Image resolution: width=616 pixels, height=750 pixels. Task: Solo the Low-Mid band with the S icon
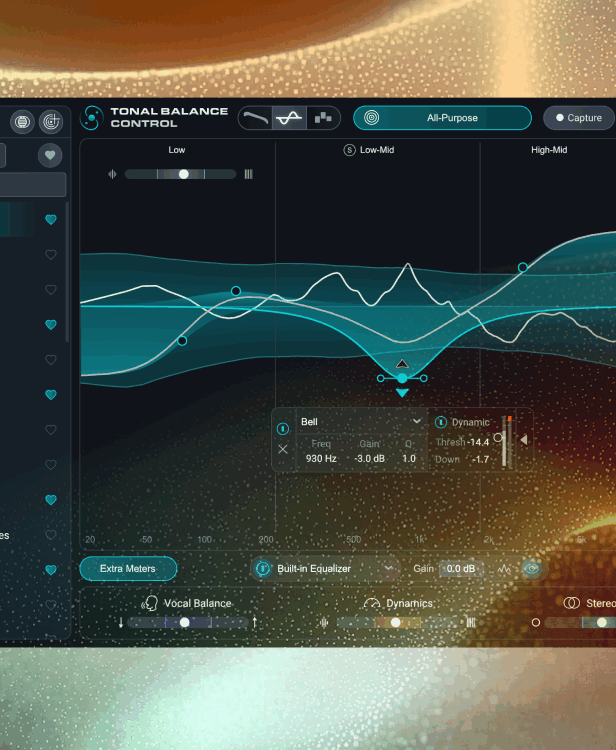pos(350,150)
